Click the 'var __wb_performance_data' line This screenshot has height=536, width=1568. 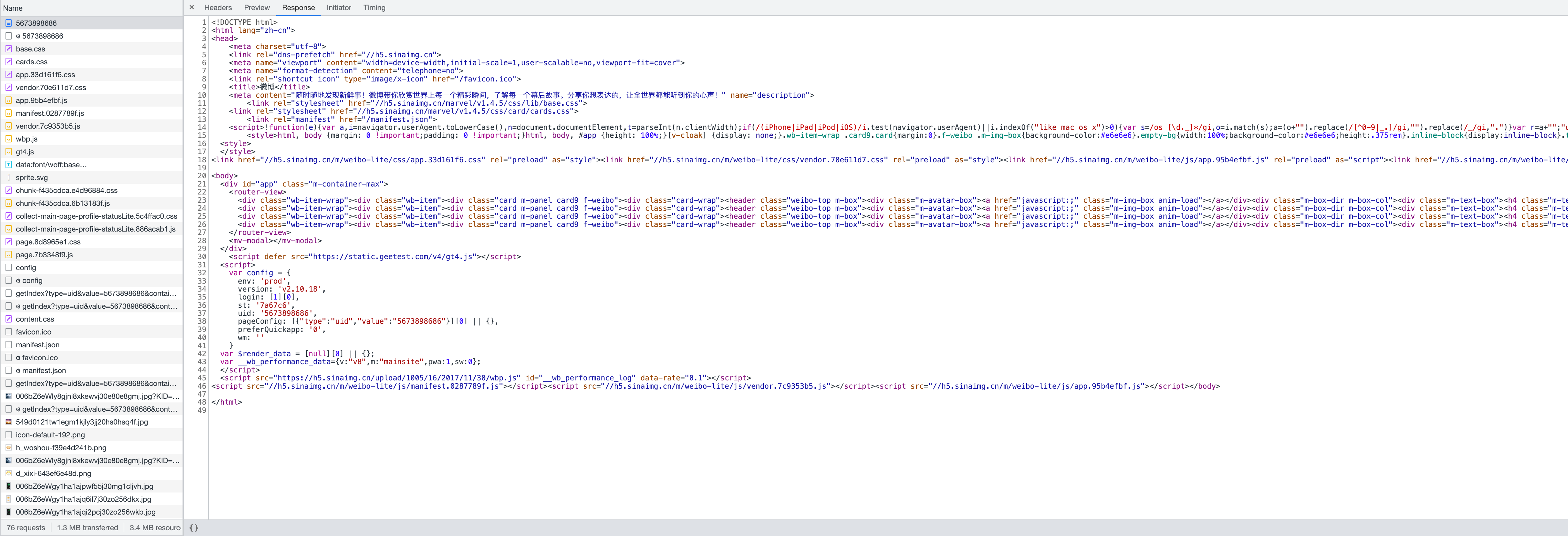[351, 362]
